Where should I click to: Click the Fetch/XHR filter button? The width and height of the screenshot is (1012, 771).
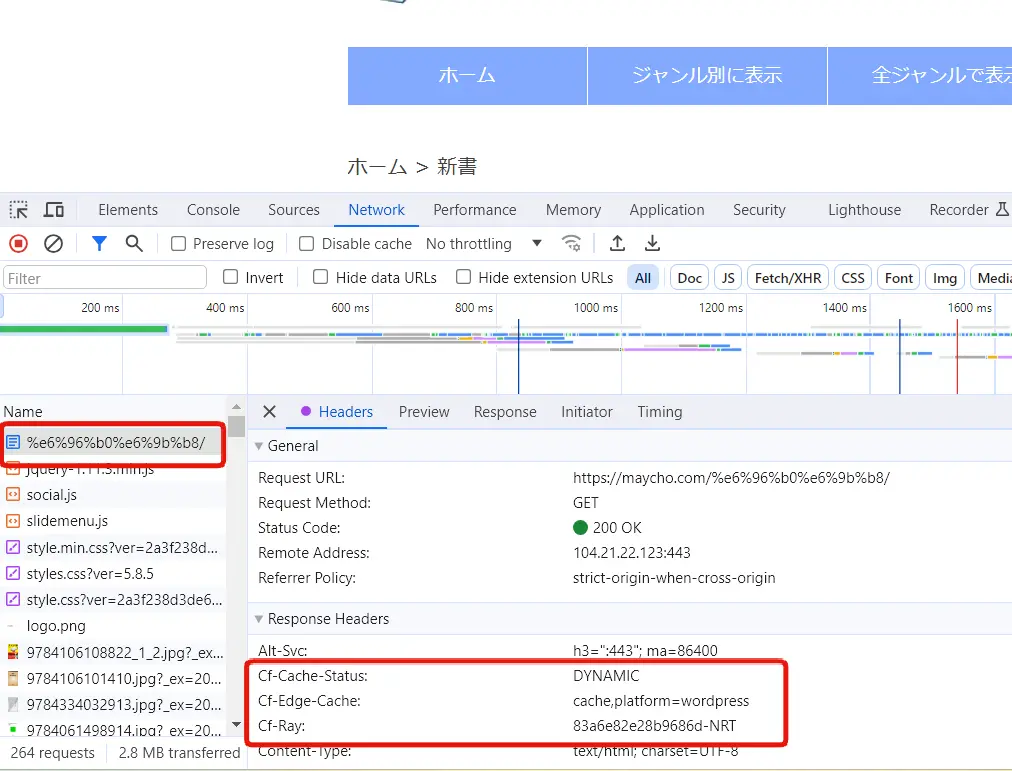(x=788, y=278)
